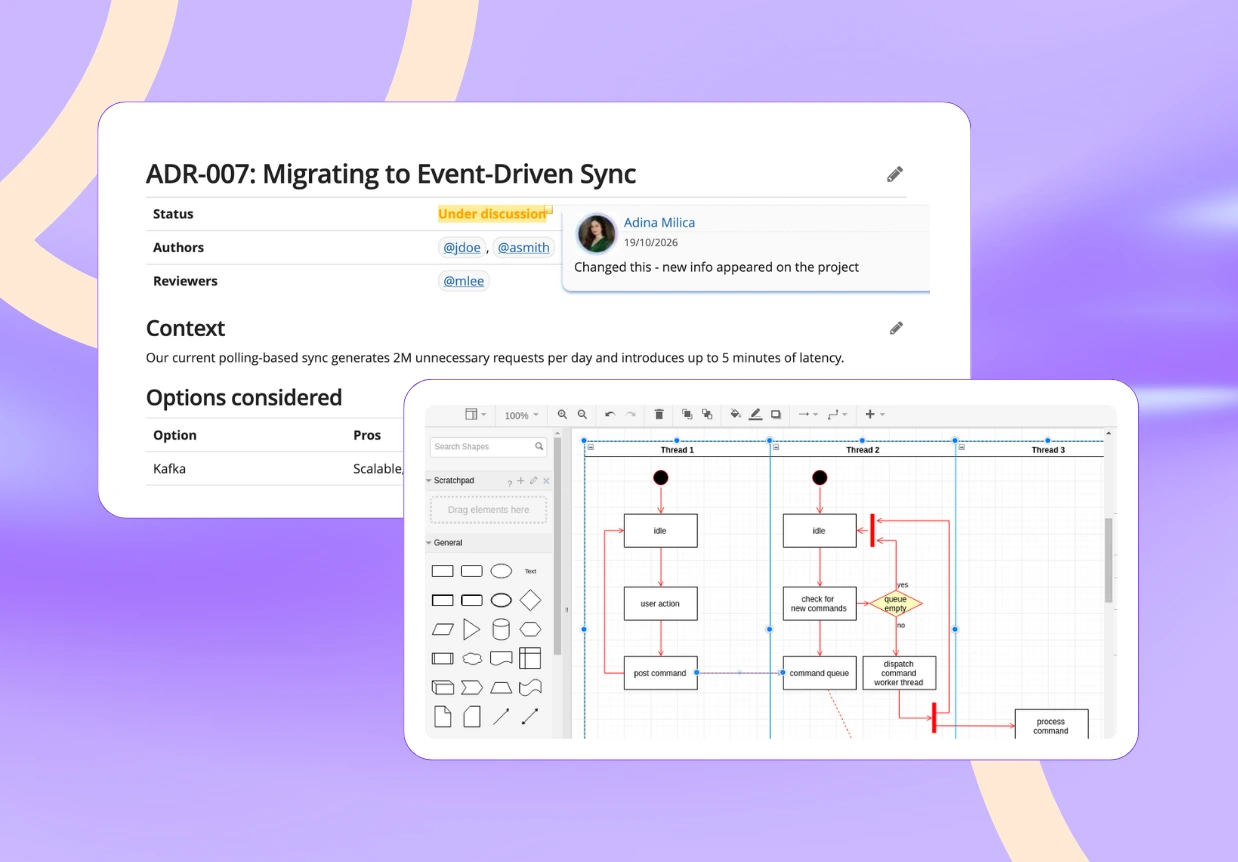Toggle shadow on selected shape

(x=776, y=414)
